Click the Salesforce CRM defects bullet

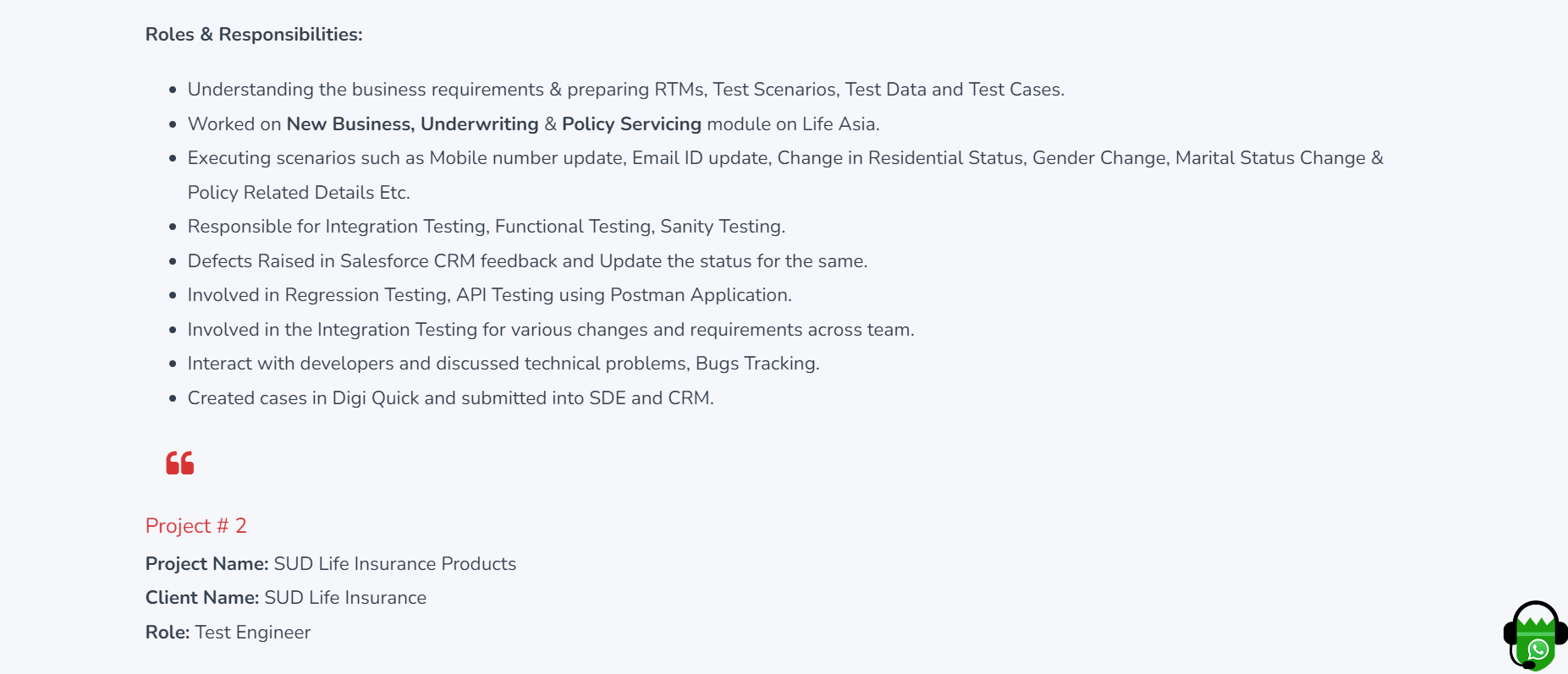(527, 261)
